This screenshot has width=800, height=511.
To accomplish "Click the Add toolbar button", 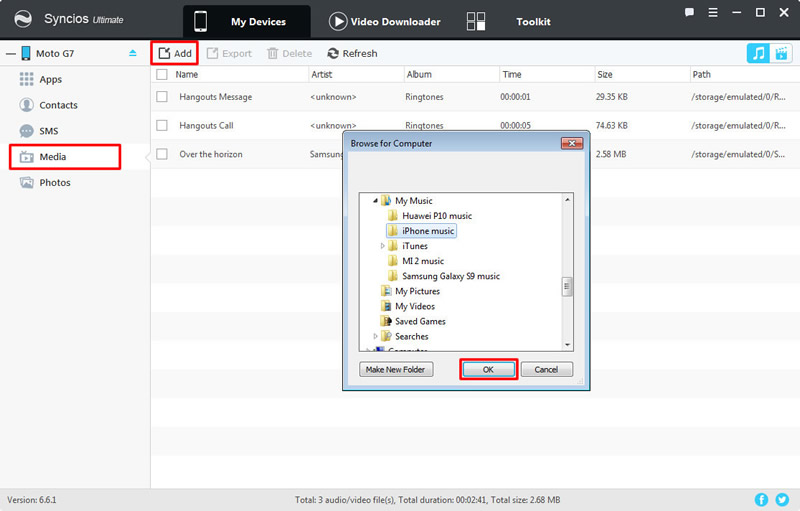I will pos(174,53).
